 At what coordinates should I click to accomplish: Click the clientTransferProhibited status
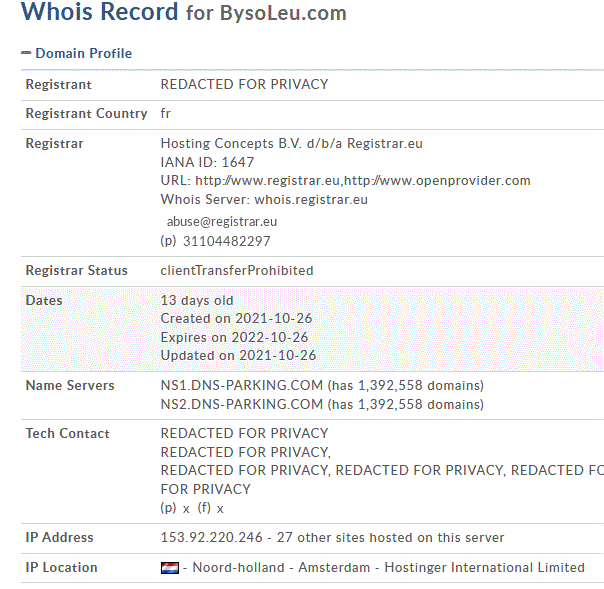click(237, 270)
